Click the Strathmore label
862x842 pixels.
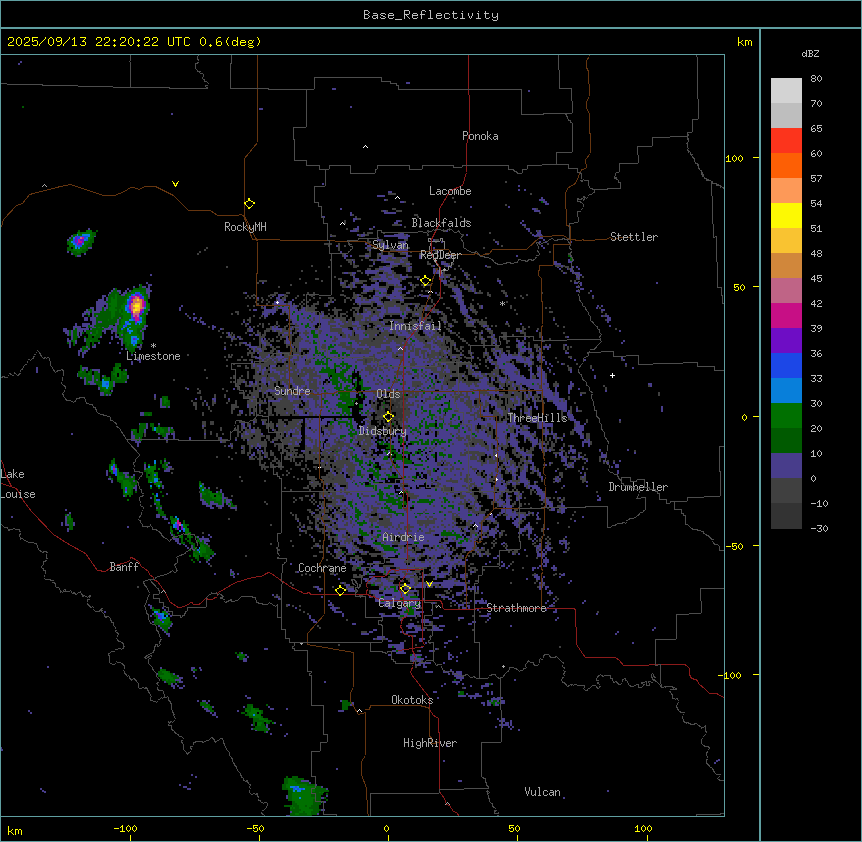pyautogui.click(x=516, y=608)
